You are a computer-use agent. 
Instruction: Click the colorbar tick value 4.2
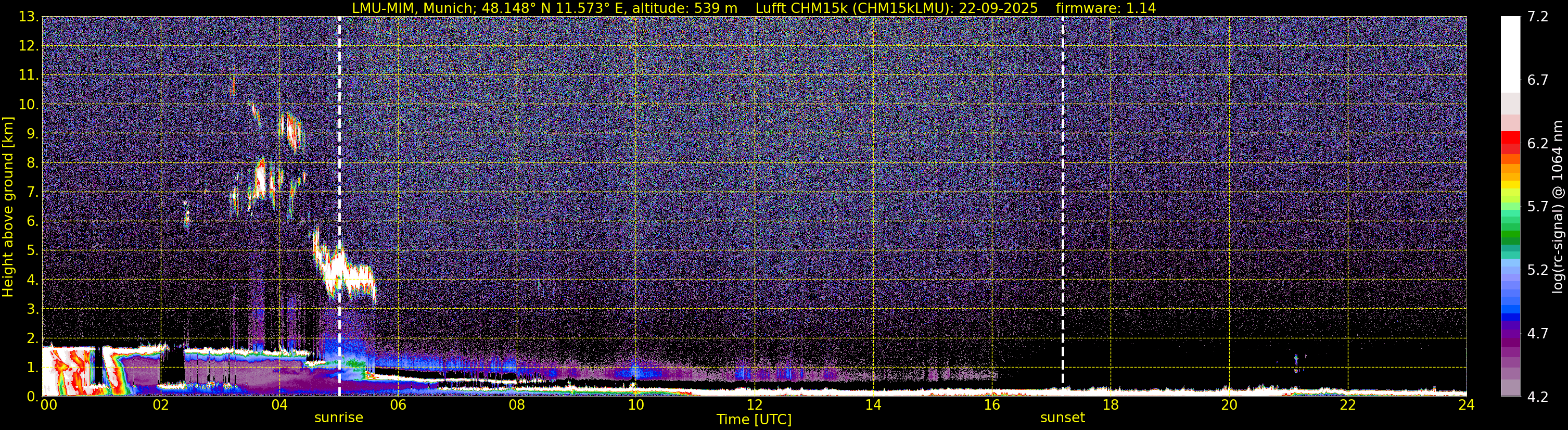1538,397
